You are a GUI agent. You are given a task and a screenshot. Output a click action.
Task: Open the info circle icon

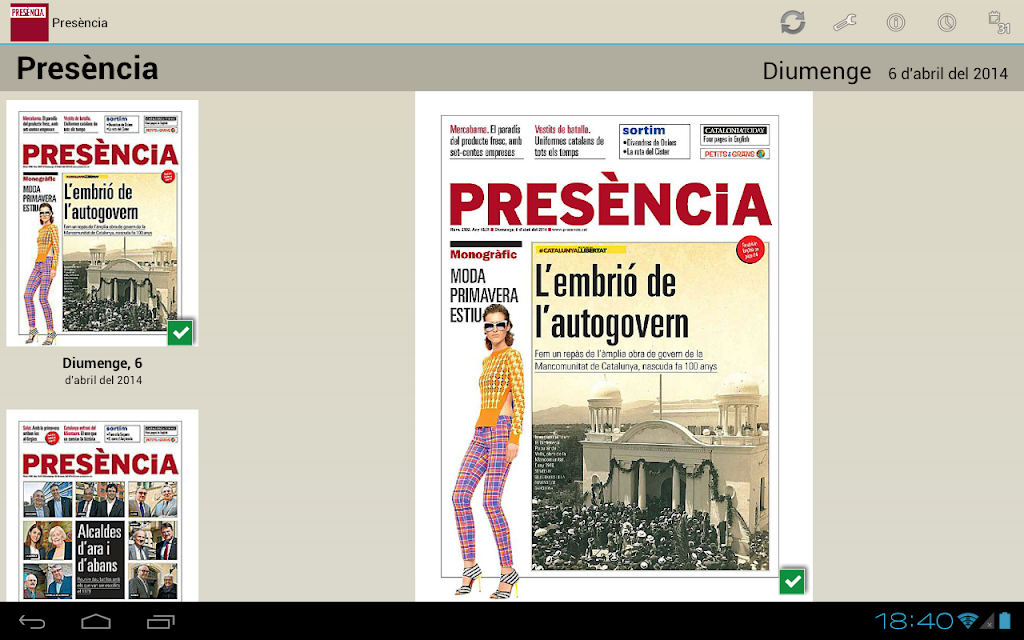(x=896, y=23)
